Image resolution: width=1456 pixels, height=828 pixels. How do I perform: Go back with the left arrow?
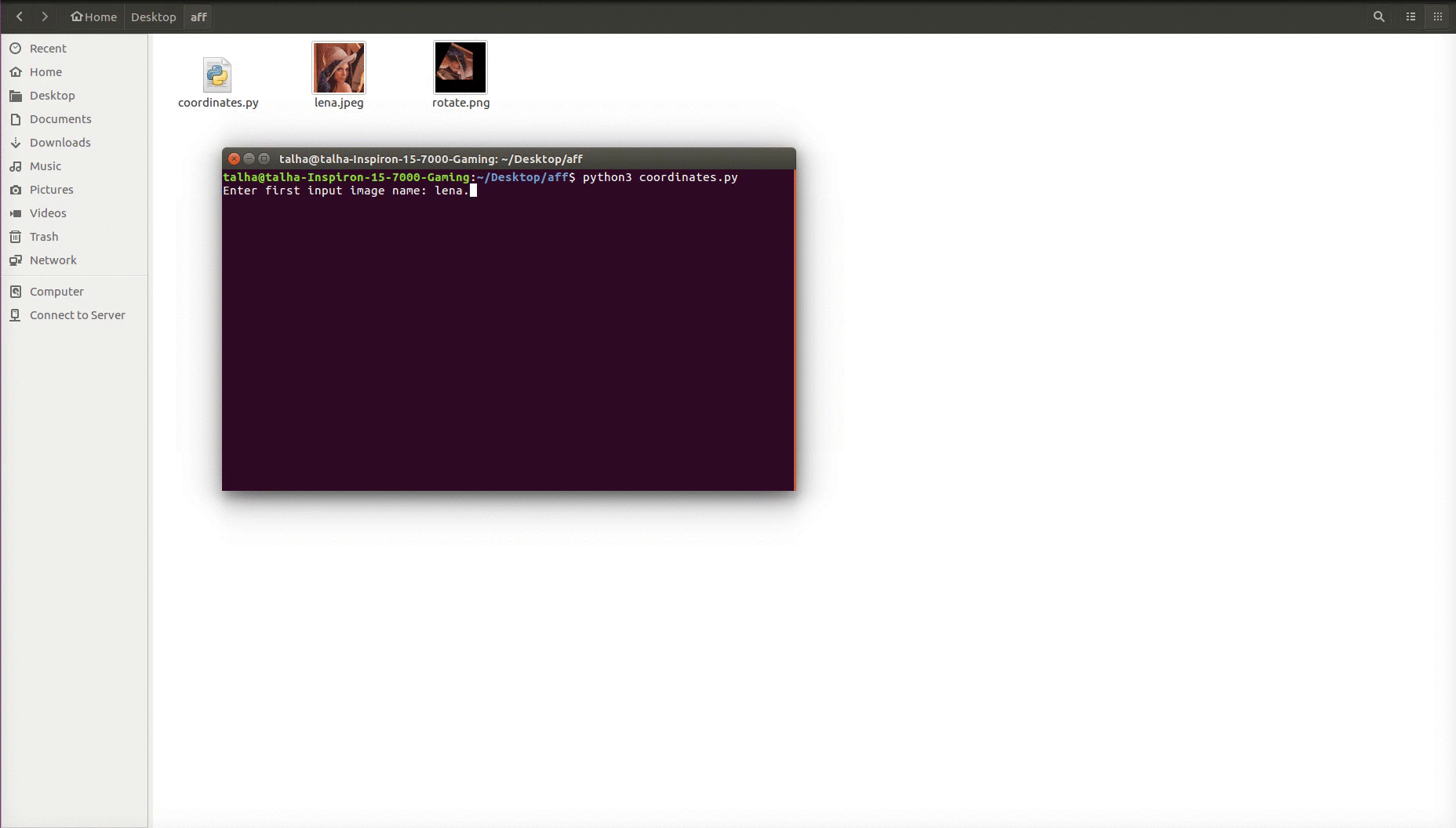pos(20,16)
